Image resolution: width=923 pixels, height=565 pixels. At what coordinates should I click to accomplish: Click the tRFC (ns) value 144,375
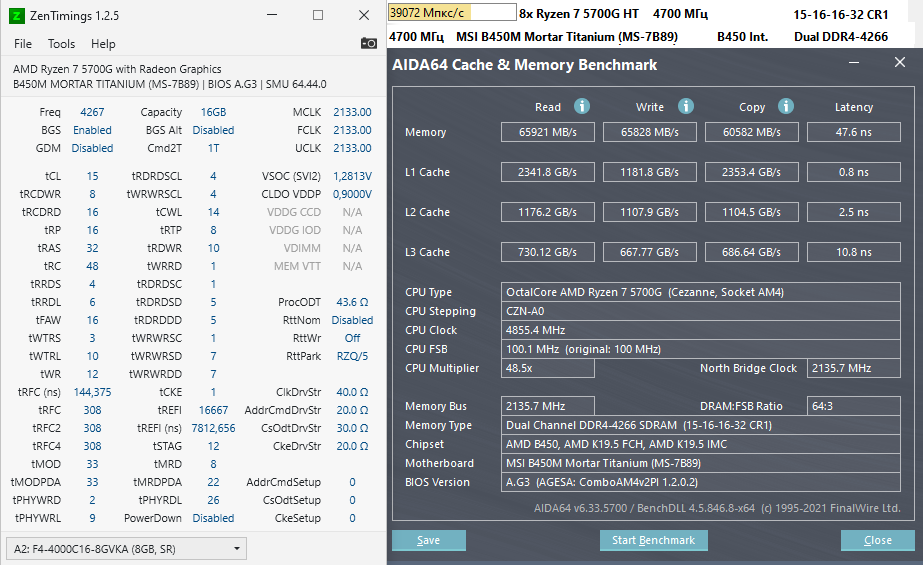click(92, 392)
